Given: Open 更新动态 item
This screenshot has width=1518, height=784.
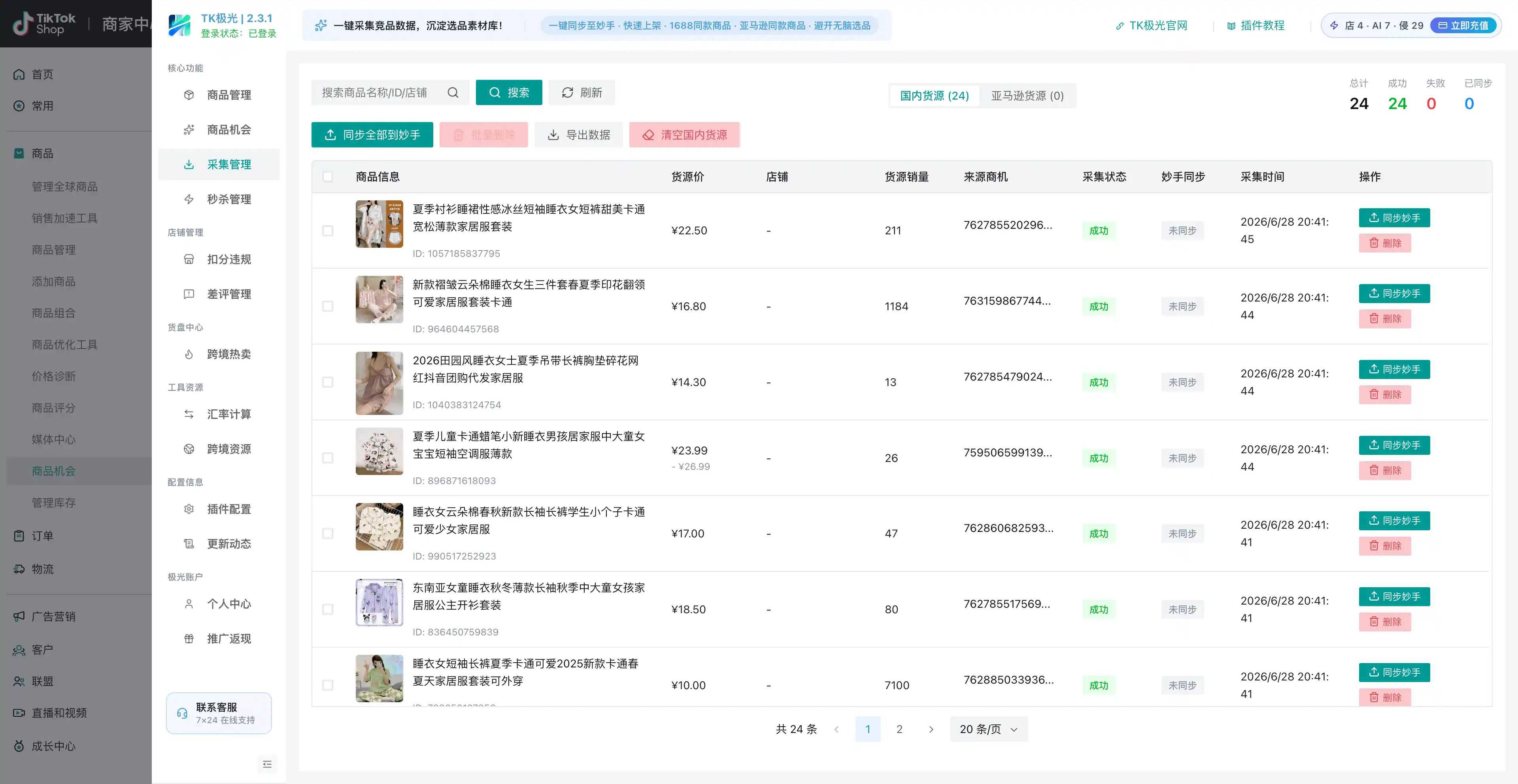Looking at the screenshot, I should pos(218,544).
